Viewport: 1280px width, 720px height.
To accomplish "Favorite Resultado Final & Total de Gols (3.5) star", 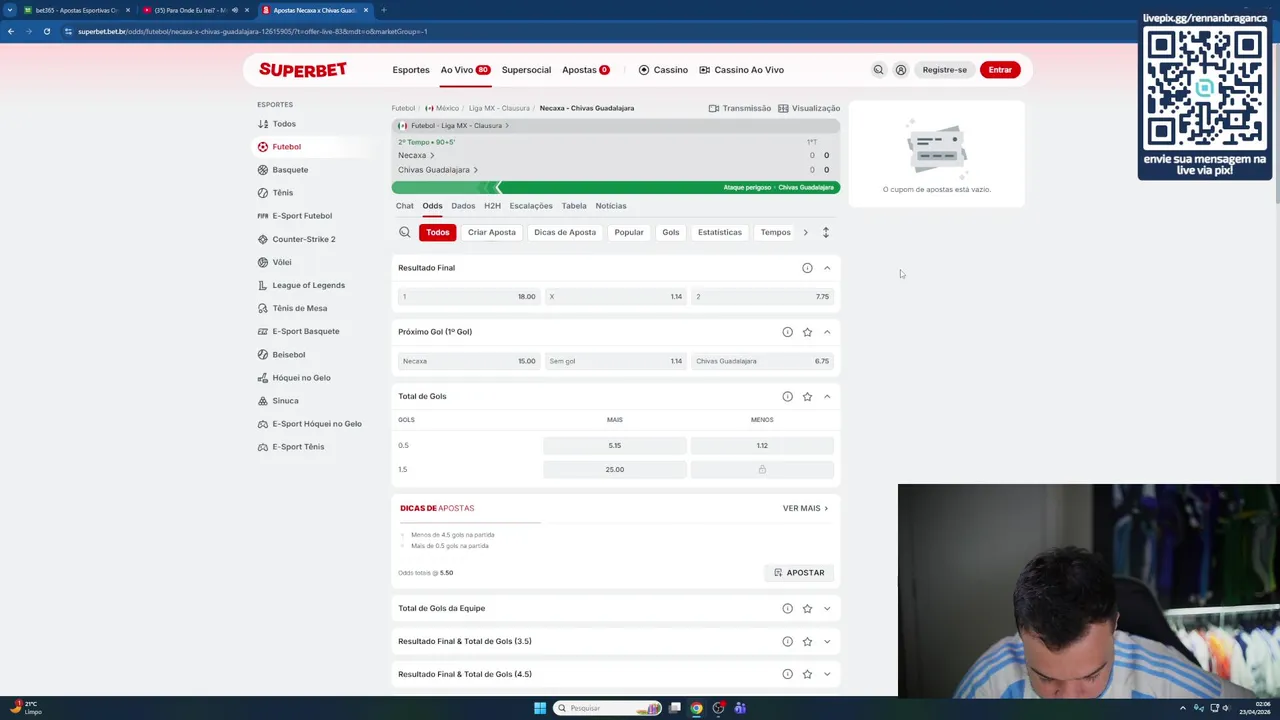I will click(x=807, y=641).
